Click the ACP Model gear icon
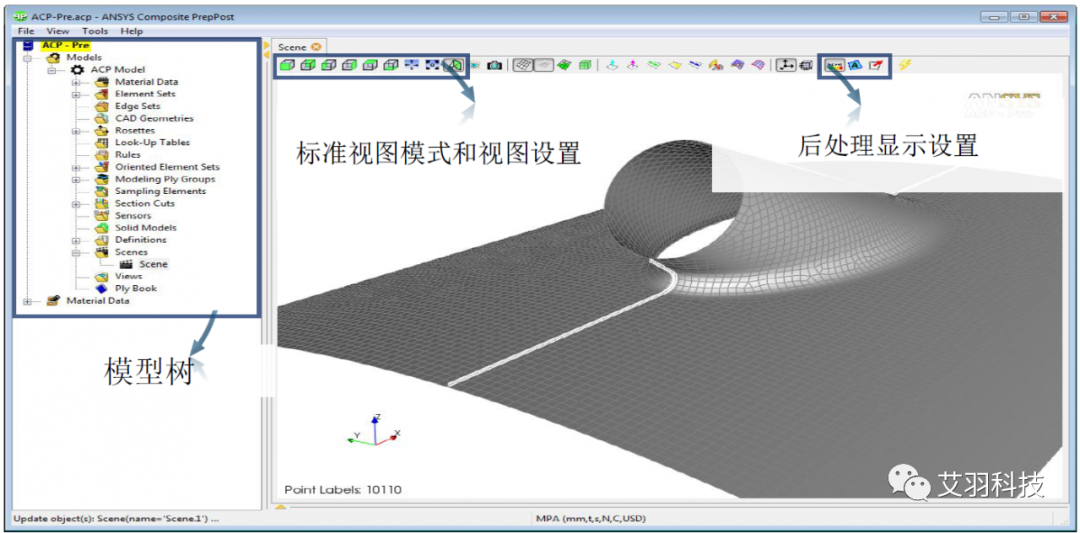Viewport: 1080px width, 533px height. click(x=78, y=70)
